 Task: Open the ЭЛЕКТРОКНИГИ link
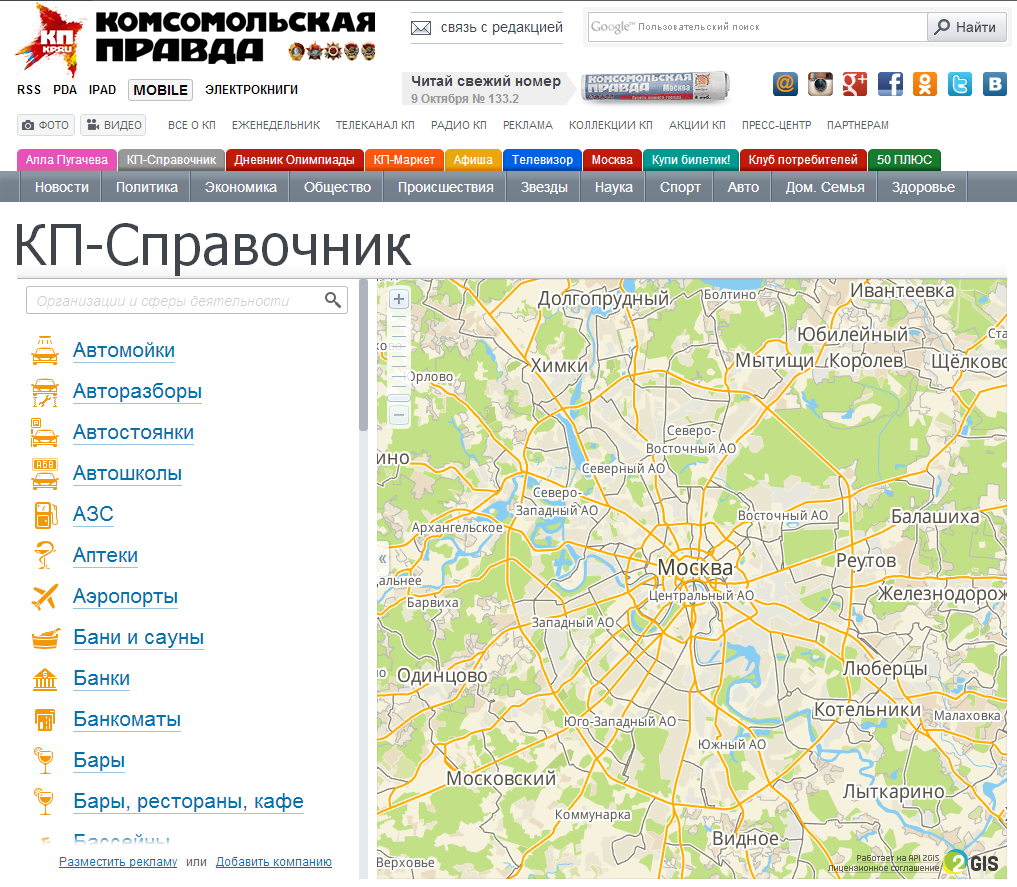252,90
